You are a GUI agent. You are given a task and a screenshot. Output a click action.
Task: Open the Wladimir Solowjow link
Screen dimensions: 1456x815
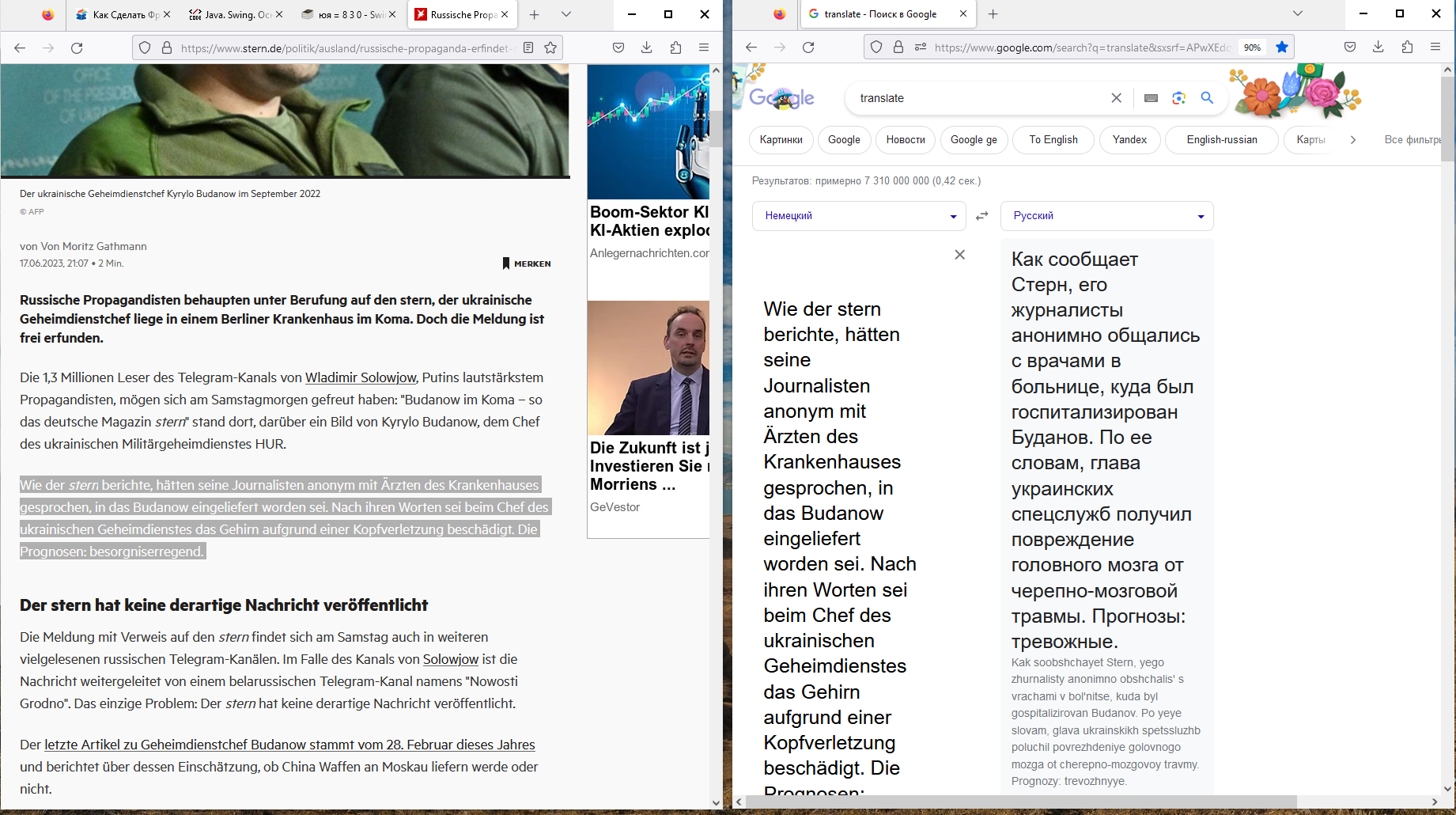[x=361, y=377]
